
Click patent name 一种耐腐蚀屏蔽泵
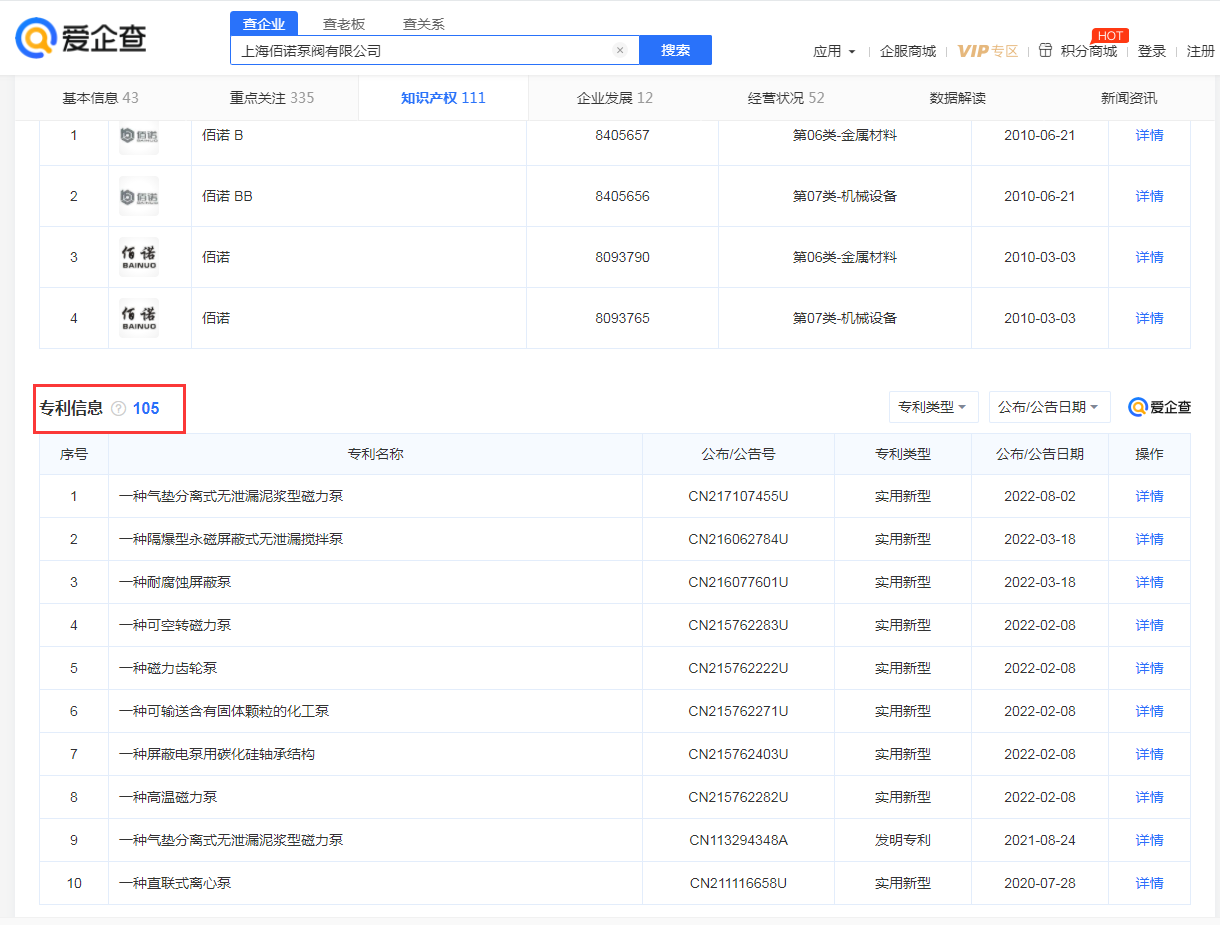175,582
